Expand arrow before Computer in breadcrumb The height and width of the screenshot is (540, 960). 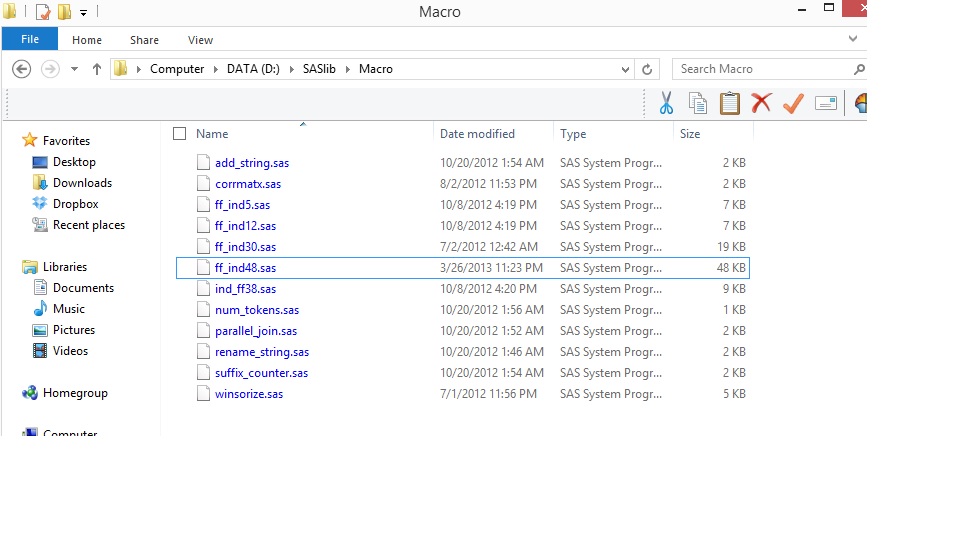coord(138,69)
